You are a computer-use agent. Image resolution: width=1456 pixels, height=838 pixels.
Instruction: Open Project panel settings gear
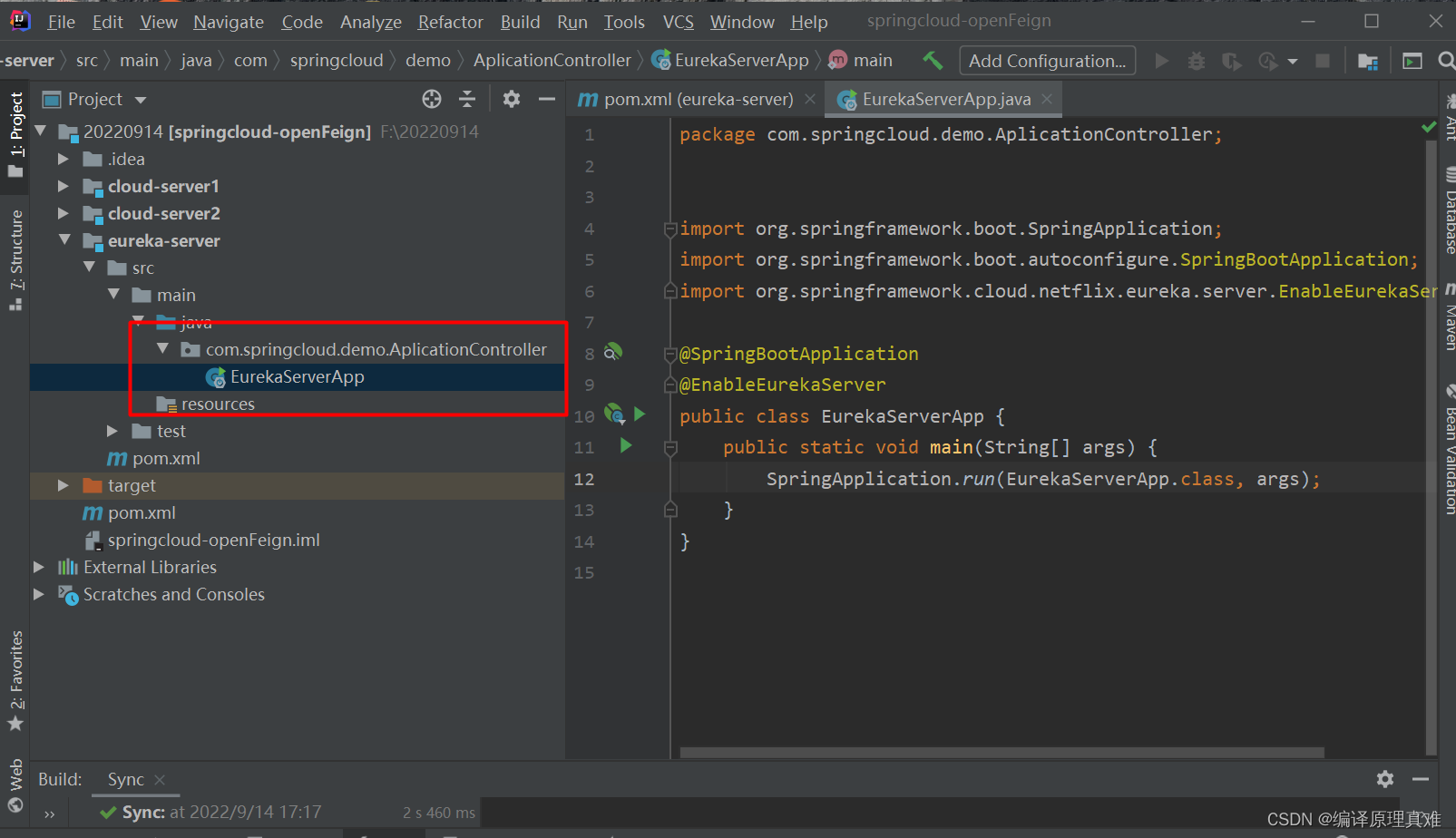(512, 99)
